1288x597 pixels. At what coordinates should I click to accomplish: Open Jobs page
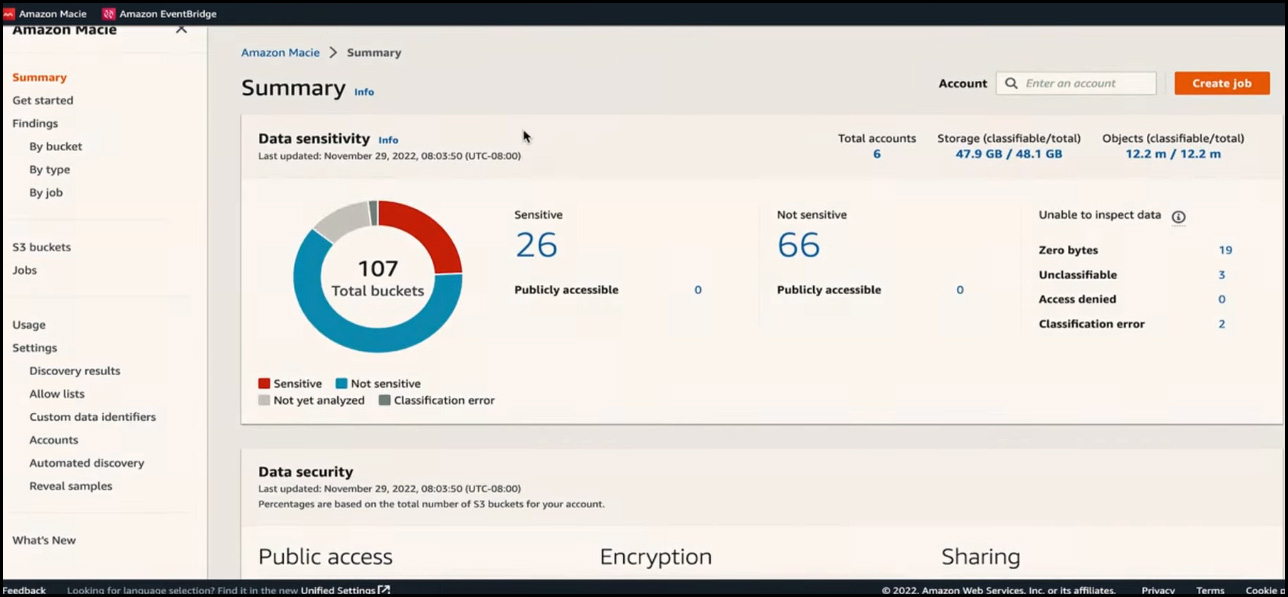point(24,270)
